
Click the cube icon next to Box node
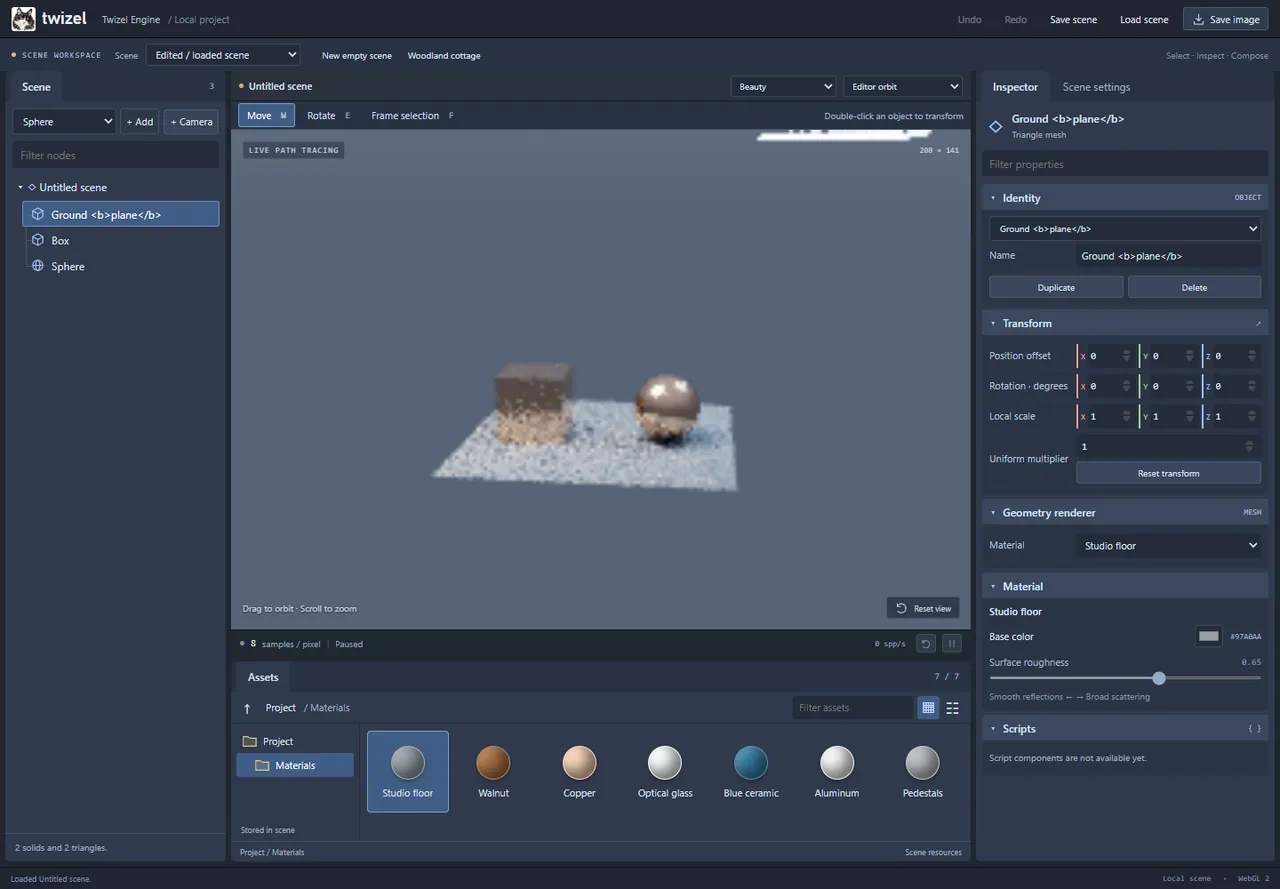(37, 240)
